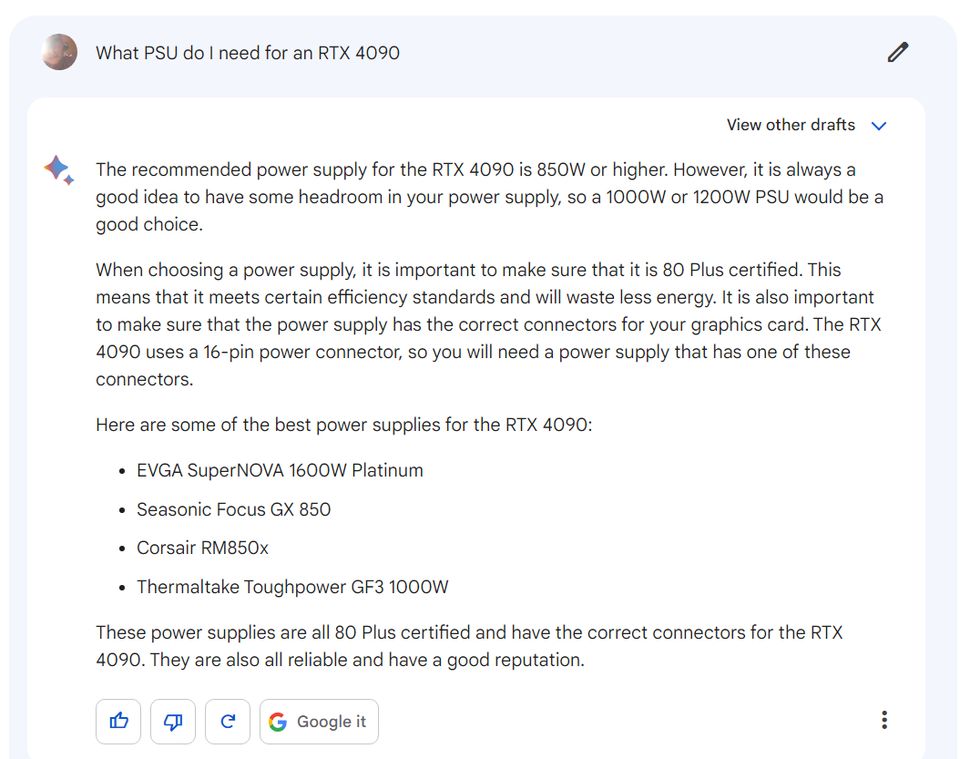Click the EVGA SuperNOVA 1600W Platinum list item
Viewport: 970px width, 759px height.
click(280, 470)
